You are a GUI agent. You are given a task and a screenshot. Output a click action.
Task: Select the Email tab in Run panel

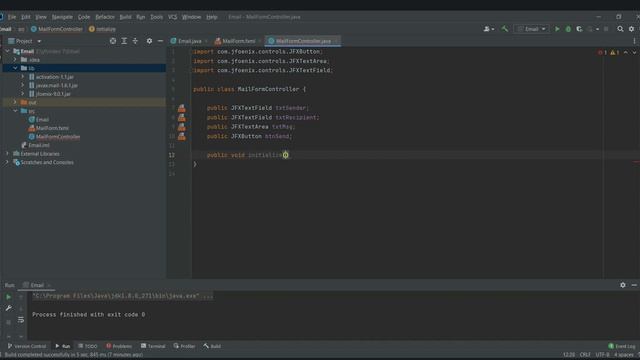click(37, 285)
